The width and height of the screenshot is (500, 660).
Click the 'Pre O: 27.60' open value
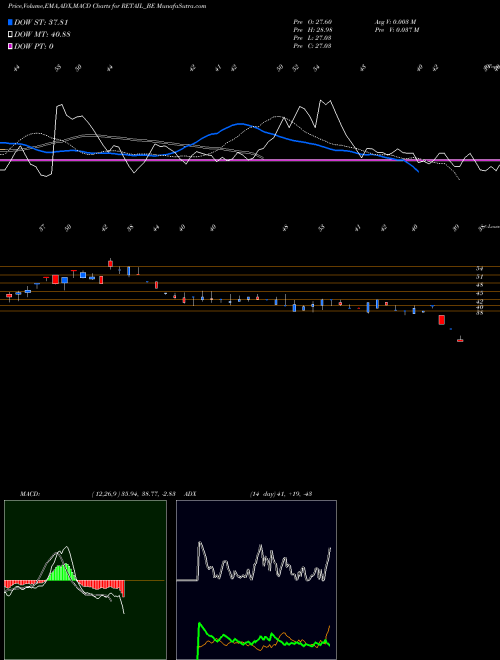[313, 22]
